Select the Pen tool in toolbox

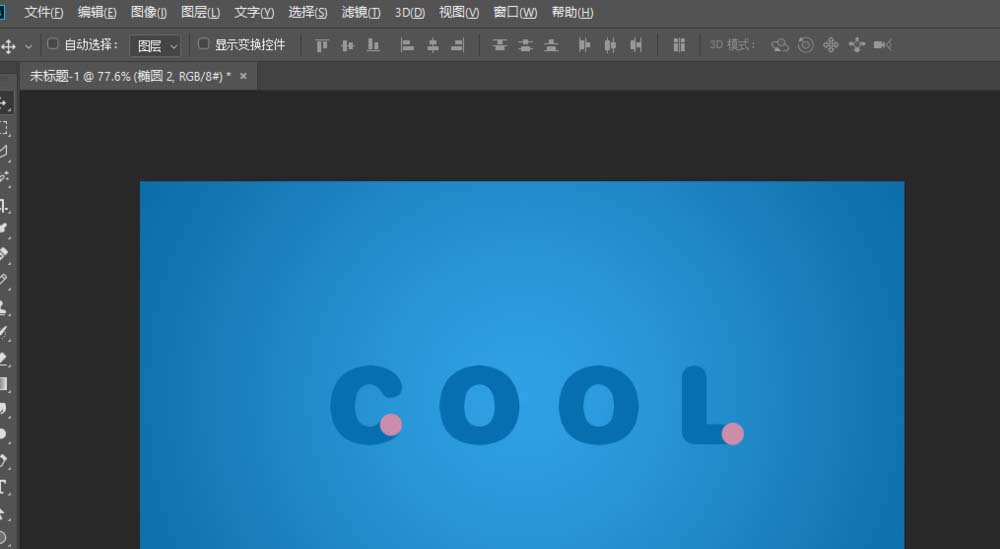point(4,461)
